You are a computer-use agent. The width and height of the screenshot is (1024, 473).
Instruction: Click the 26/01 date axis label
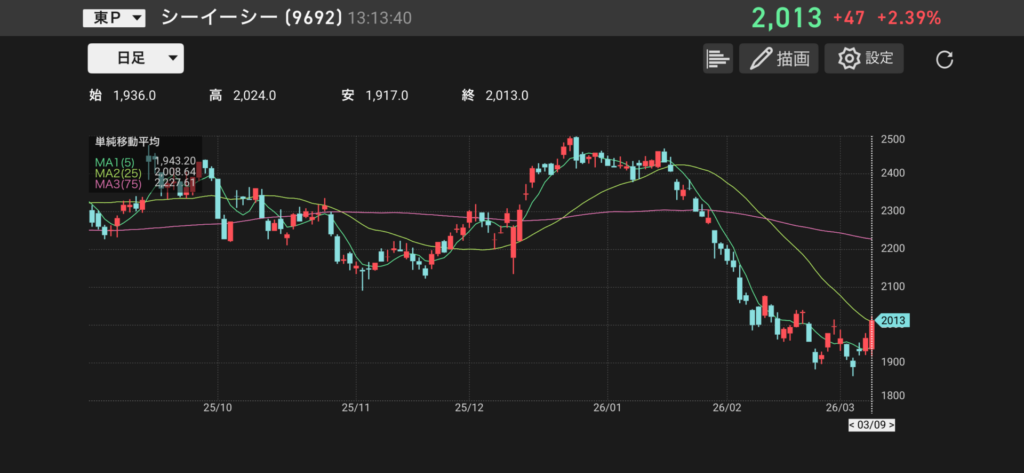pyautogui.click(x=607, y=408)
